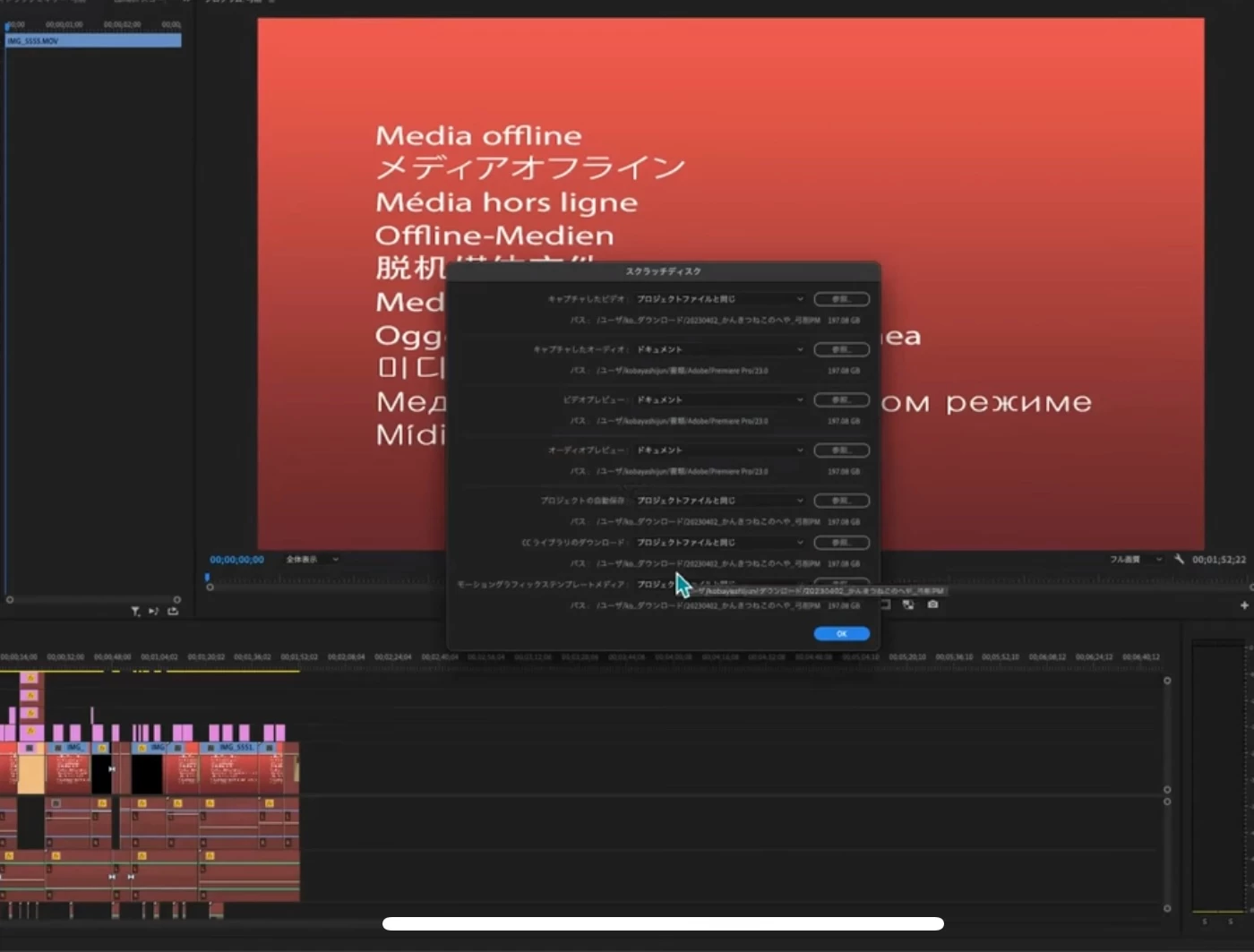
Task: Click the プロジェクトの自動保存 path text
Action: (x=708, y=522)
